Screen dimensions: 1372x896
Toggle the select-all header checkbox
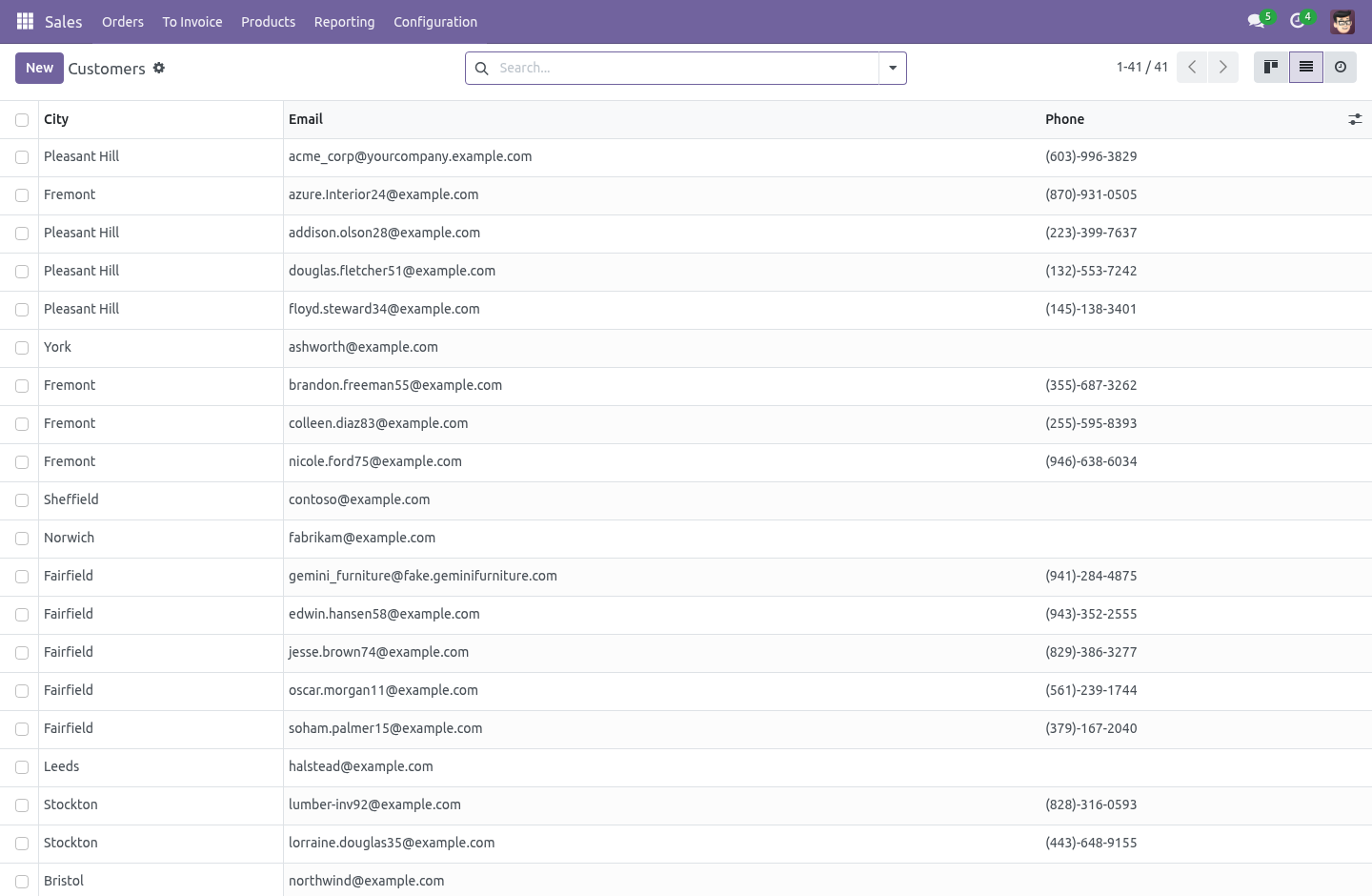tap(22, 120)
